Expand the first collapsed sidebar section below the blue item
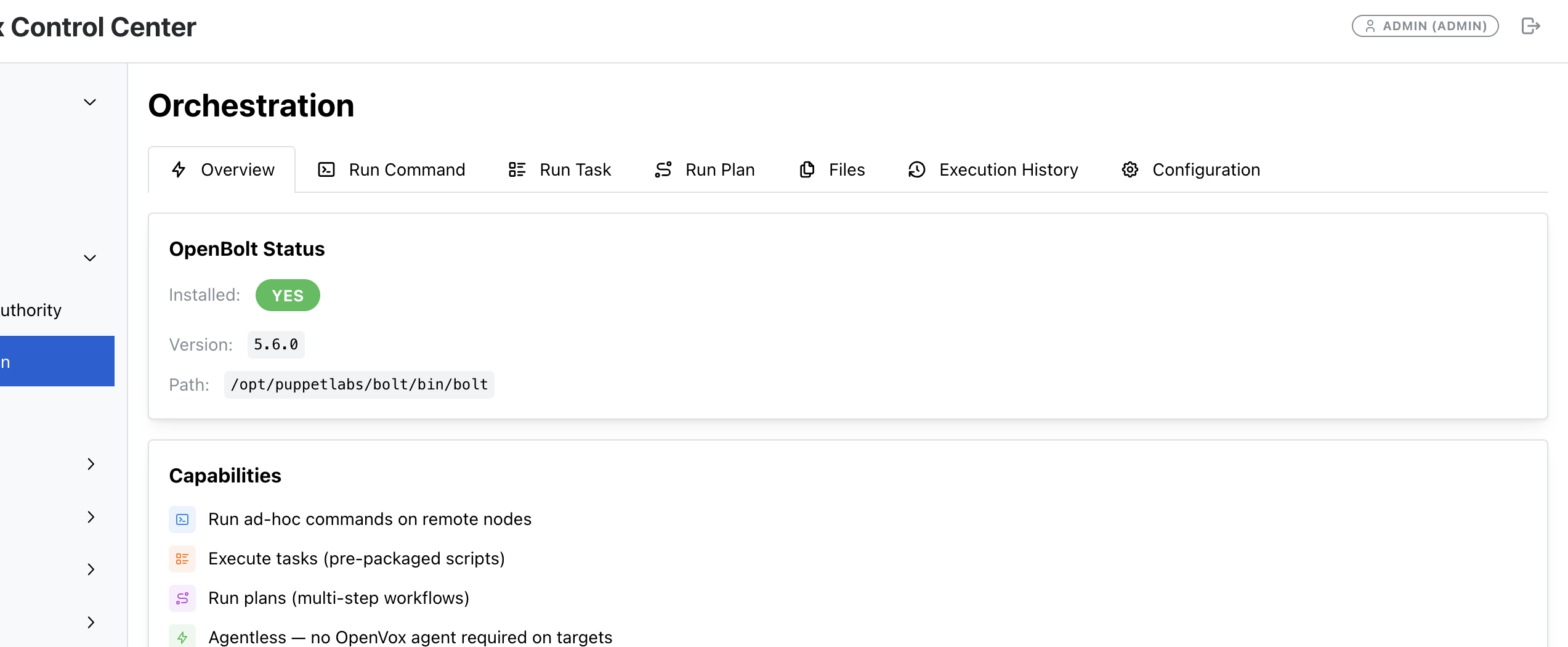 [x=91, y=464]
